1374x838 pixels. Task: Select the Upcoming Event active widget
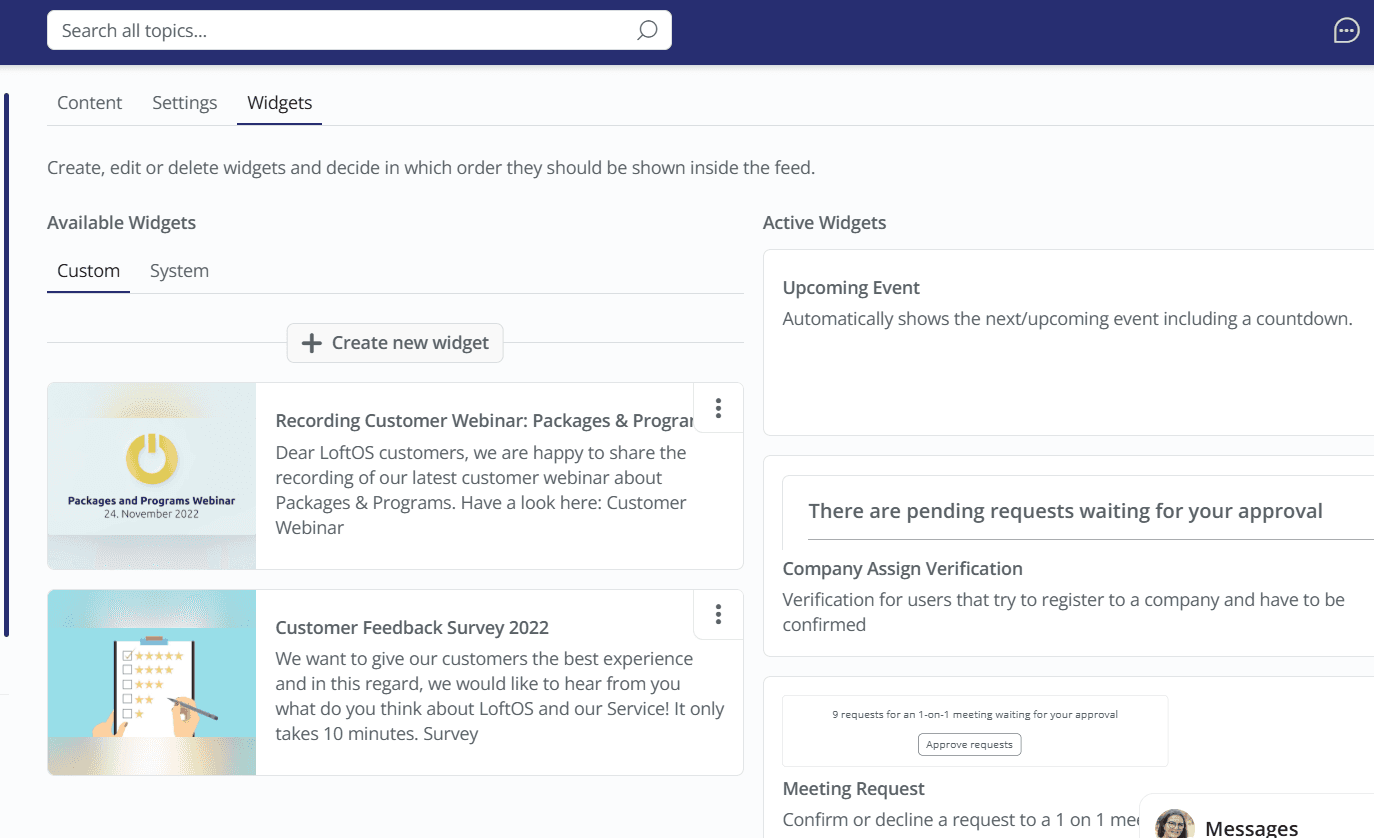click(851, 288)
